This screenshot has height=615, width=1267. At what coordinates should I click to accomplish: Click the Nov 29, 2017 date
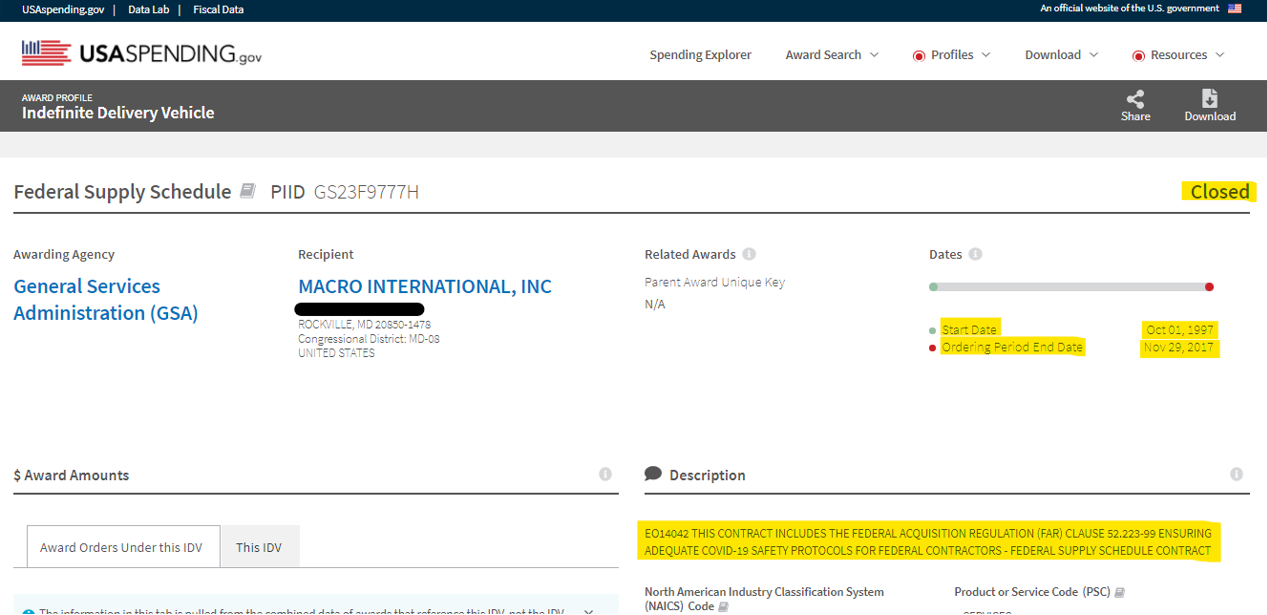coord(1180,348)
